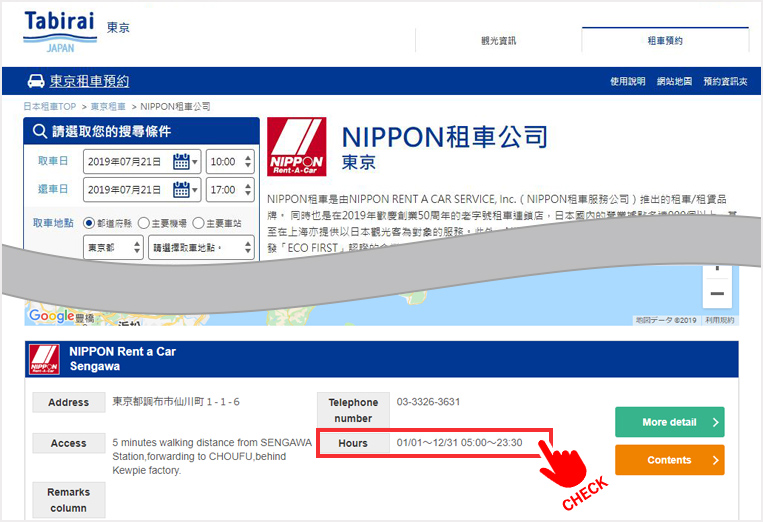The height and width of the screenshot is (522, 763).
Task: Go to 日本租車TOP breadcrumb
Action: point(50,106)
